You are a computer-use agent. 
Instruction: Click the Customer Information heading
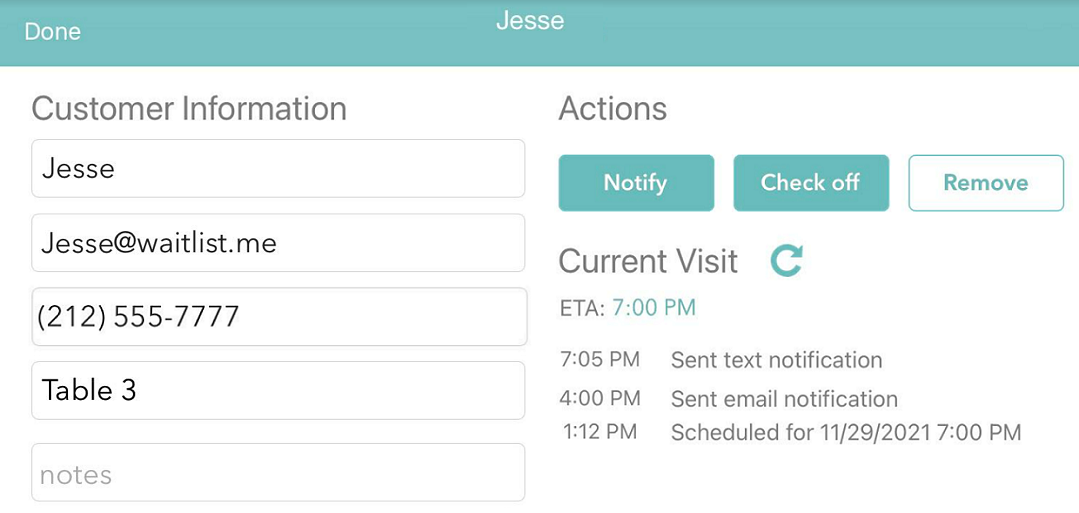point(189,109)
